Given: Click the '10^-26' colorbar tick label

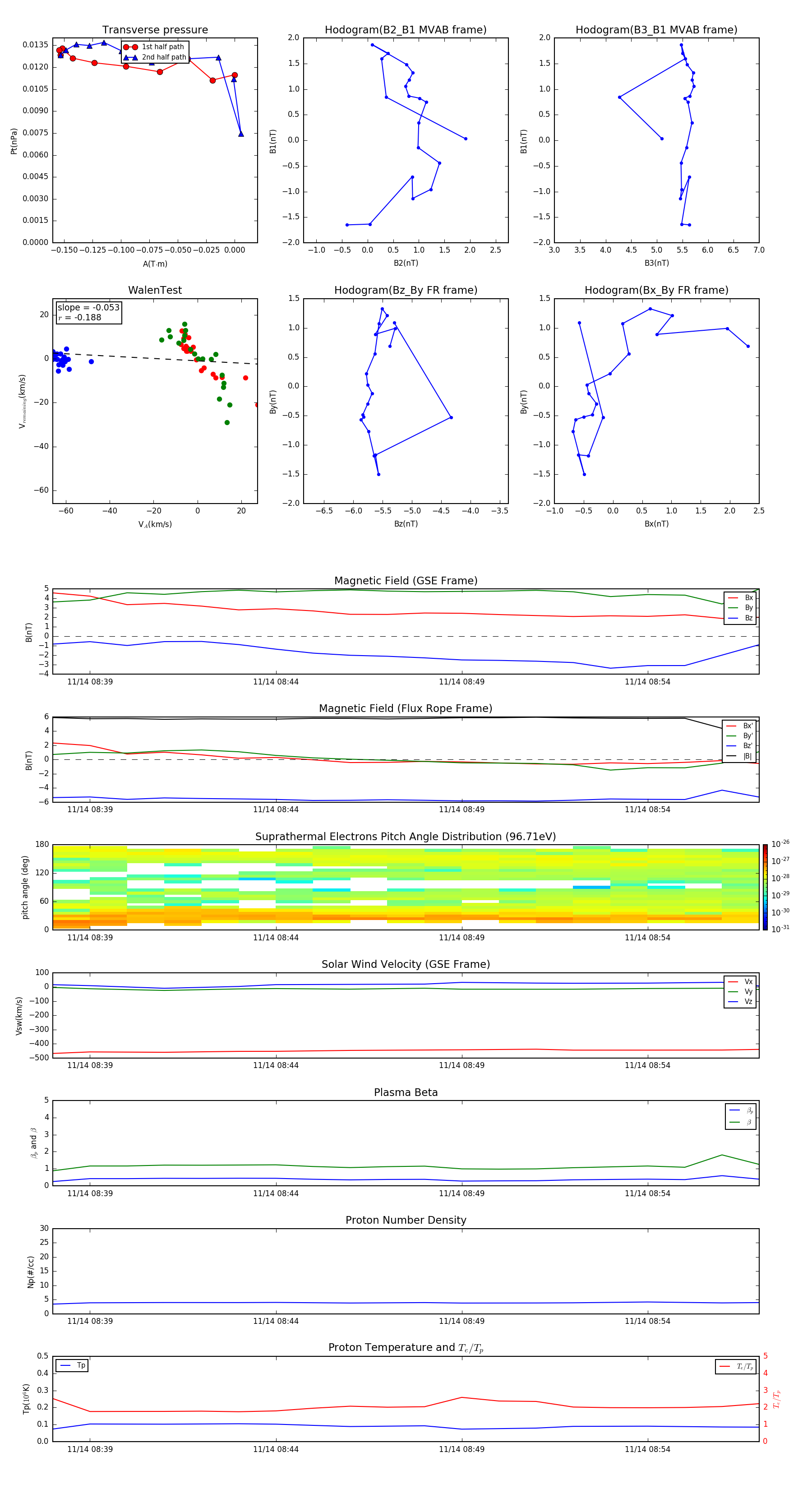Looking at the screenshot, I should [x=780, y=844].
